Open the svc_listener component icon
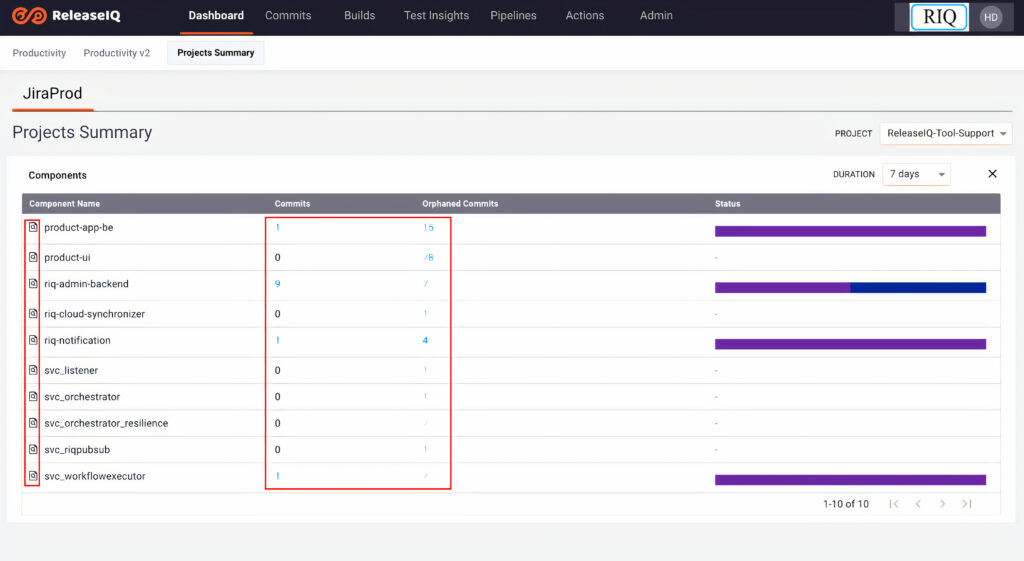 [x=33, y=370]
